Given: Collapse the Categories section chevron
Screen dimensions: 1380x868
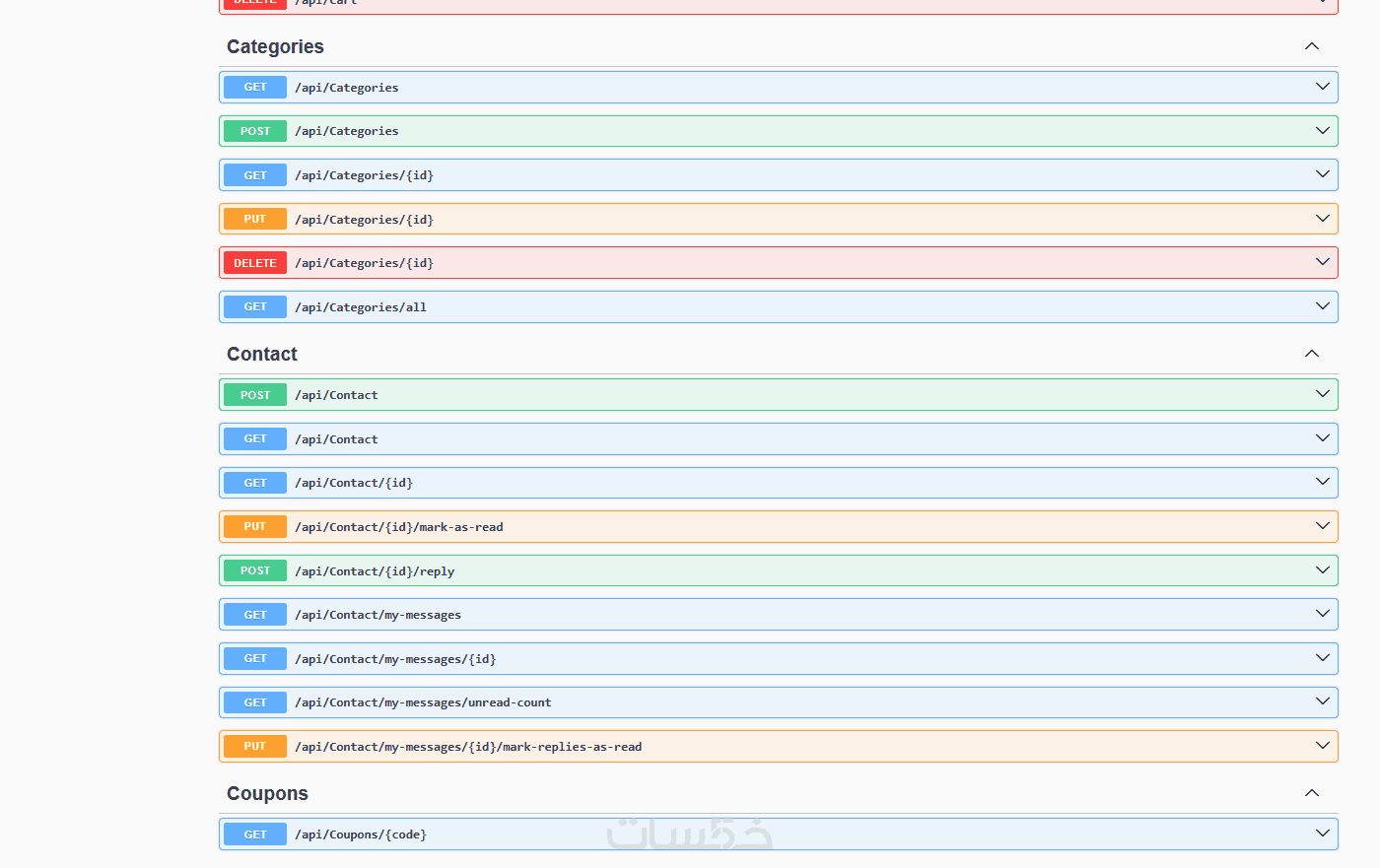Looking at the screenshot, I should click(1312, 46).
